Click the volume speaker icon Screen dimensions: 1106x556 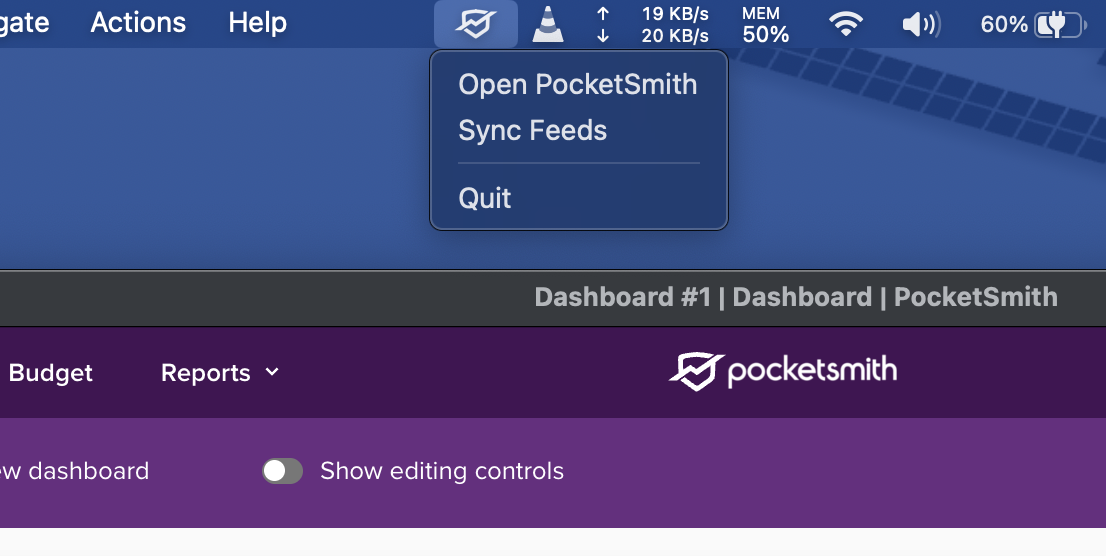click(x=920, y=24)
